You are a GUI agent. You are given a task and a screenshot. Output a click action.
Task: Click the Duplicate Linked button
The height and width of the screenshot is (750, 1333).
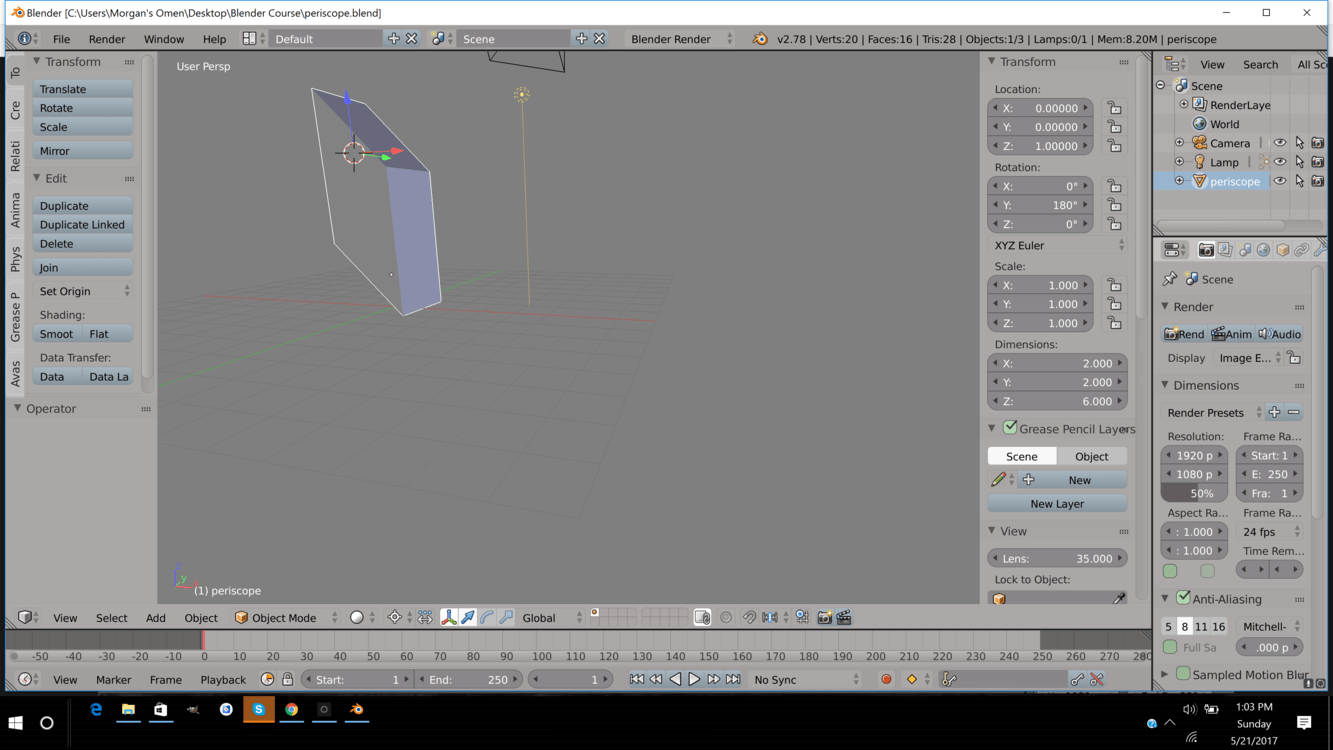click(82, 225)
